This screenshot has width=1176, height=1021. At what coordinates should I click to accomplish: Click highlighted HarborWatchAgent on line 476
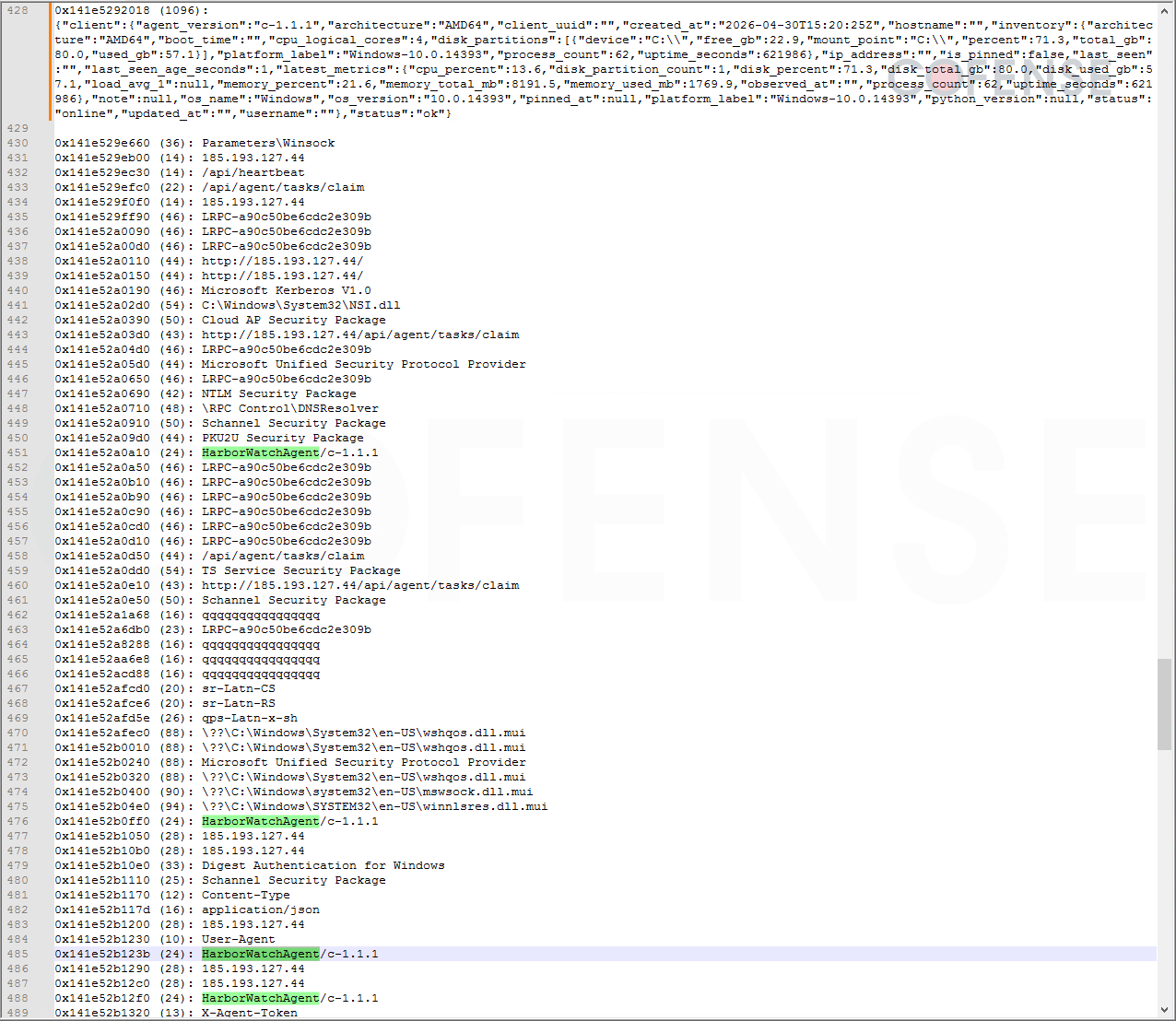(x=261, y=821)
